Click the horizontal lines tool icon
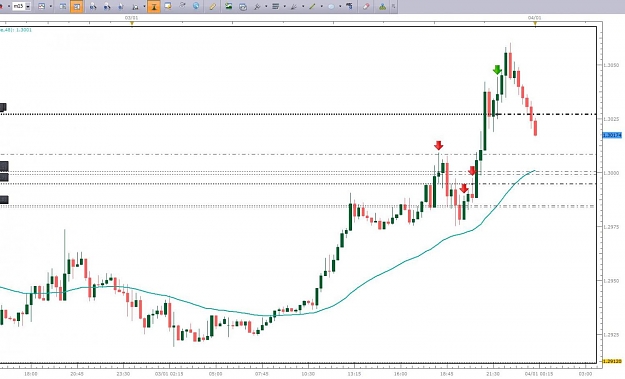The height and width of the screenshot is (379, 625). pos(275,6)
